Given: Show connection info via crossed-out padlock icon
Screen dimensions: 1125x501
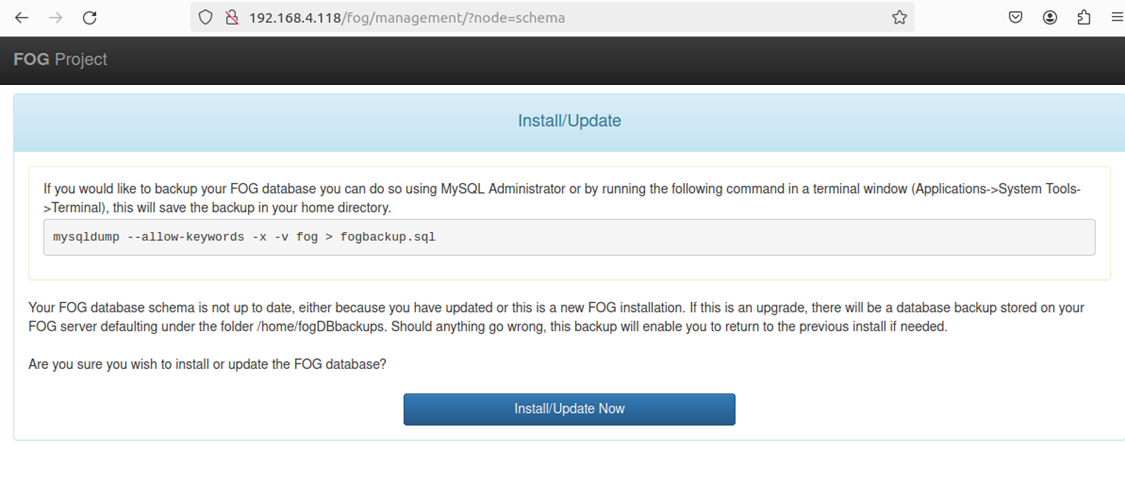Looking at the screenshot, I should coord(231,18).
